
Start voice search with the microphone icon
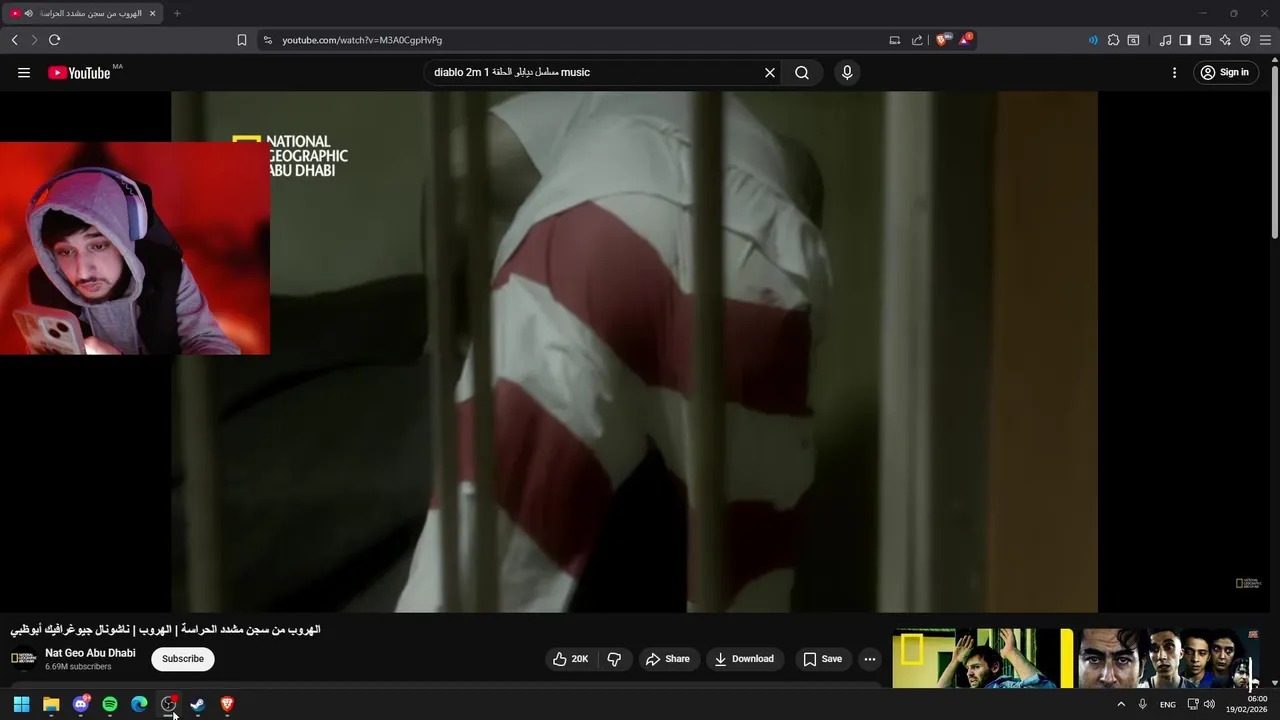(x=847, y=72)
